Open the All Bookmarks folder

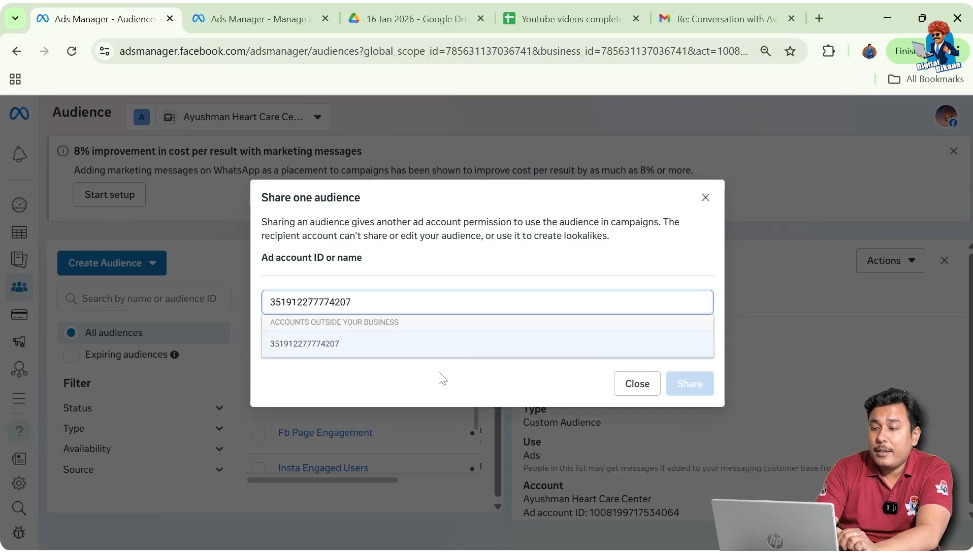click(x=926, y=79)
